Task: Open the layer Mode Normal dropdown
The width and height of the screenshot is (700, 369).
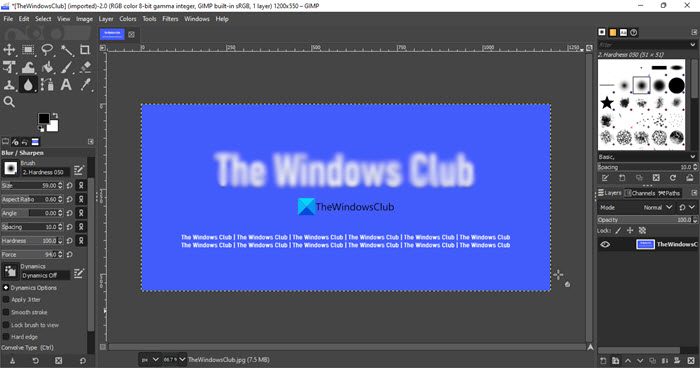Action: coord(658,207)
